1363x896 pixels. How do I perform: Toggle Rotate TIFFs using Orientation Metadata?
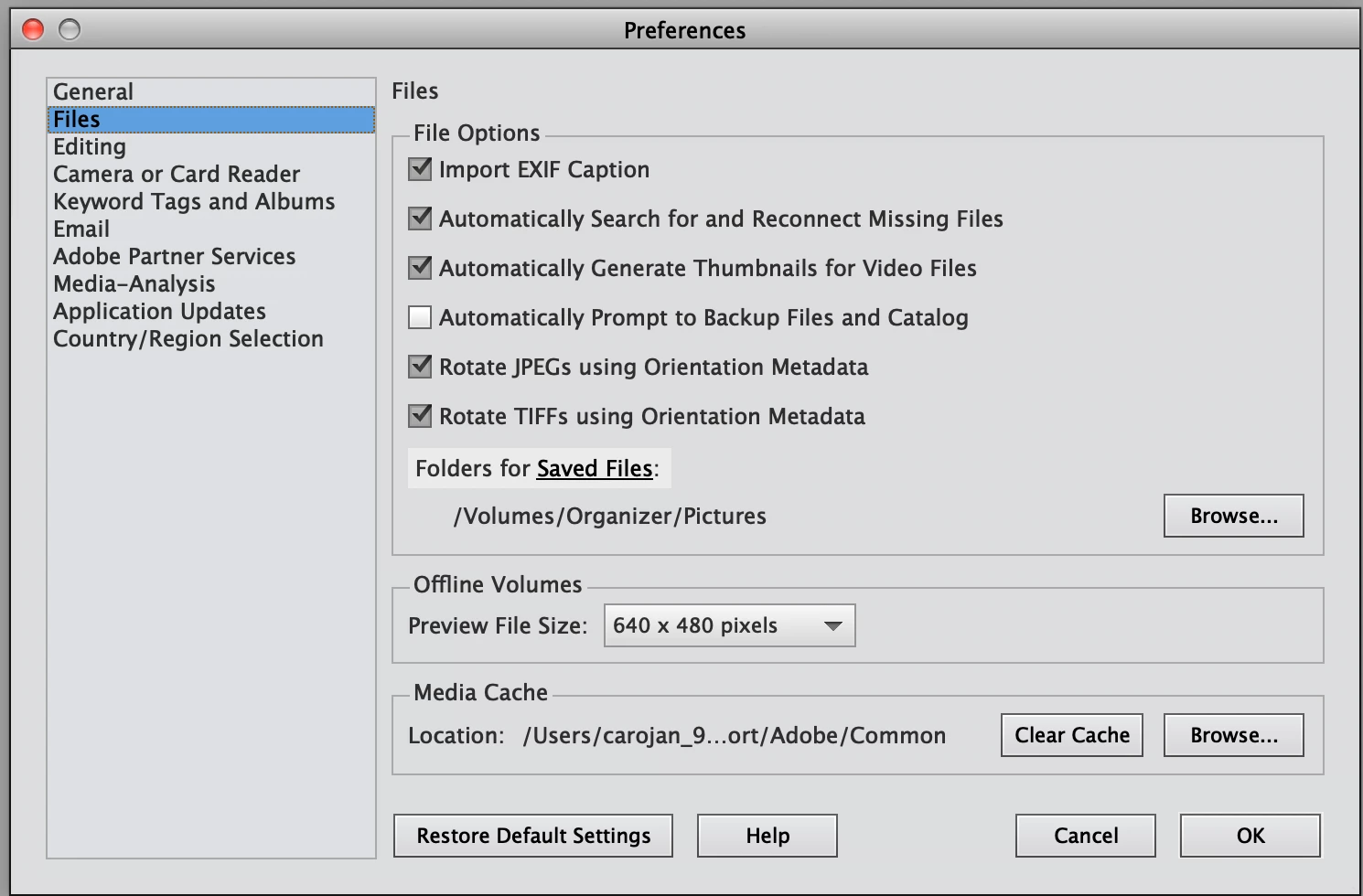click(420, 416)
